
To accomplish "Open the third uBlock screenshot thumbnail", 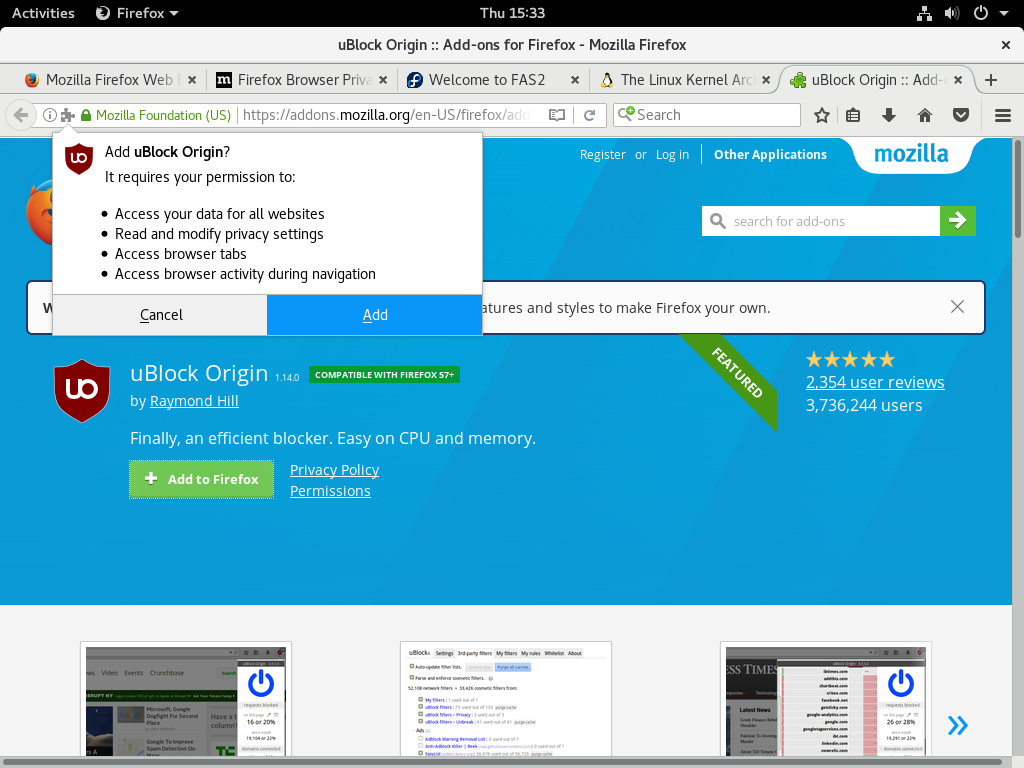I will (x=826, y=700).
